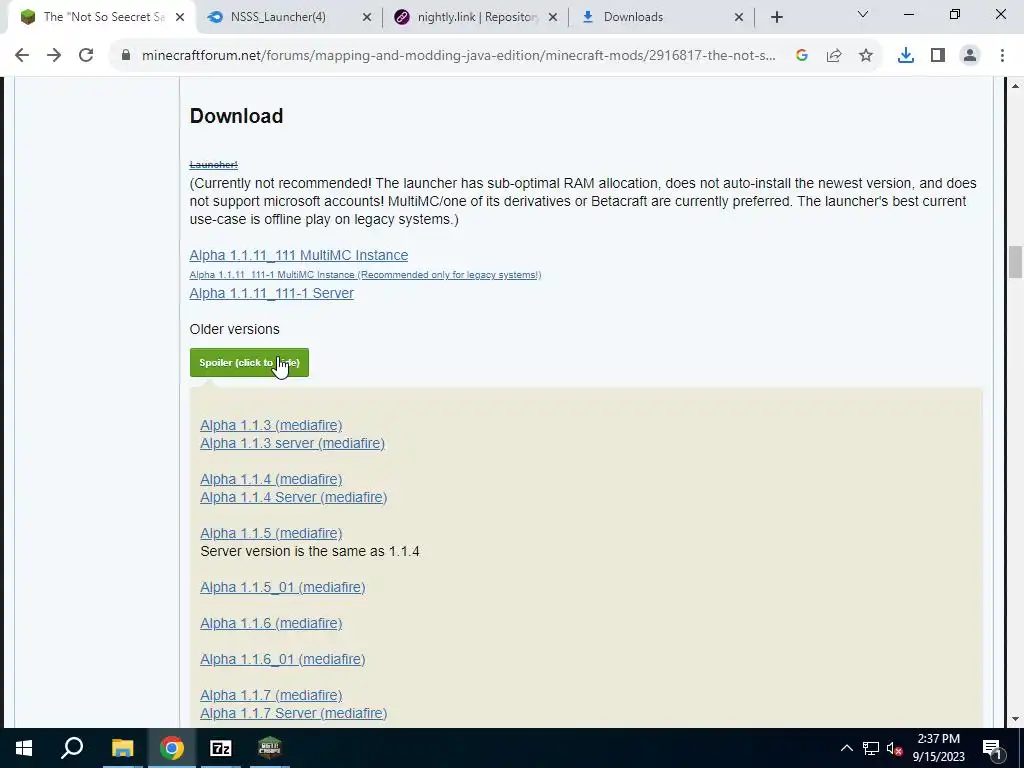Share this page icon

(834, 56)
